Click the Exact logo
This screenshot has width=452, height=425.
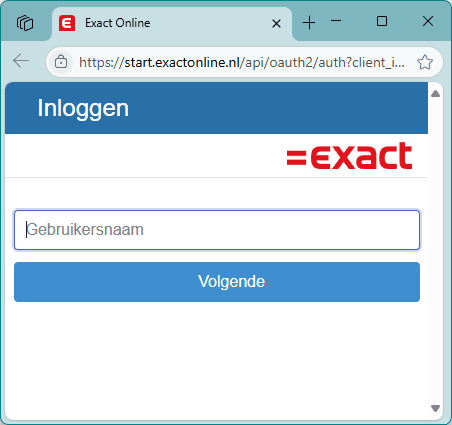click(349, 156)
